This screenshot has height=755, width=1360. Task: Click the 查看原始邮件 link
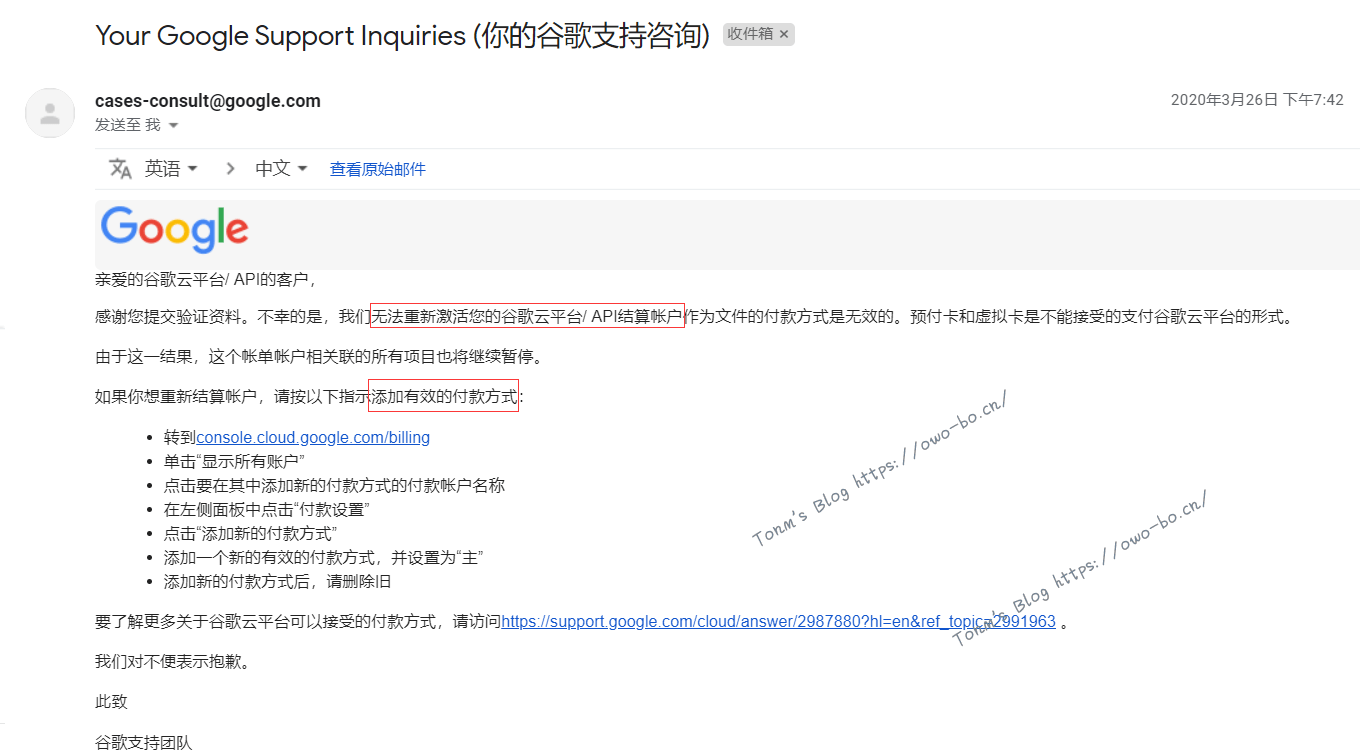377,169
